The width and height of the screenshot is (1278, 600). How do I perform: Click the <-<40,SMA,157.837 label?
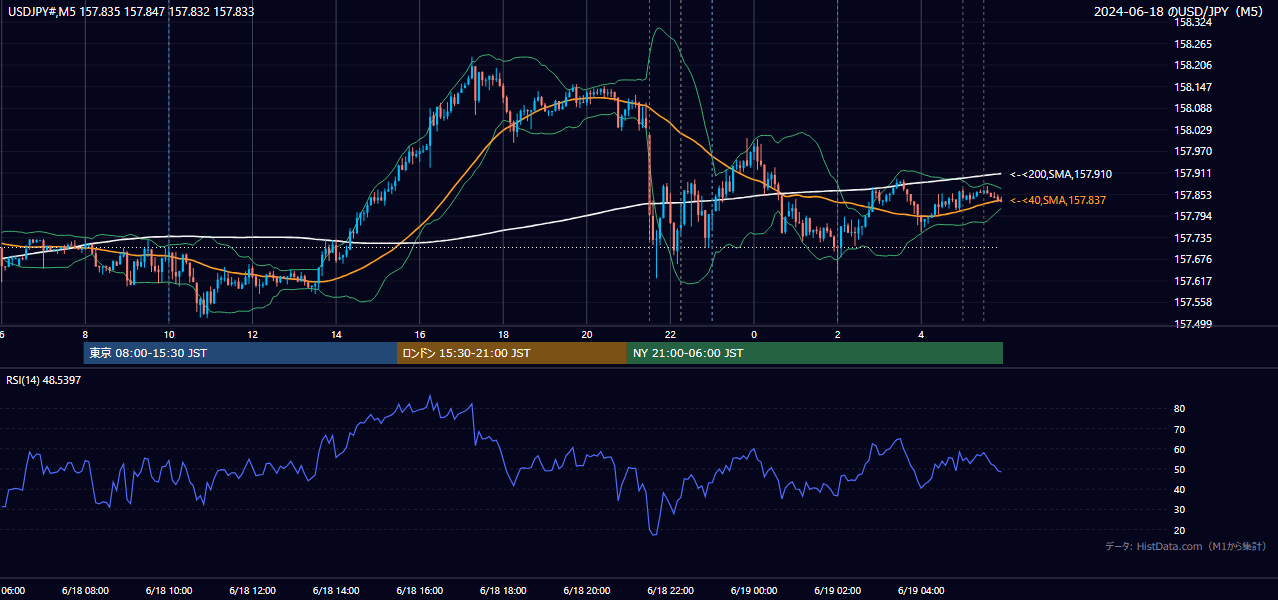1058,201
